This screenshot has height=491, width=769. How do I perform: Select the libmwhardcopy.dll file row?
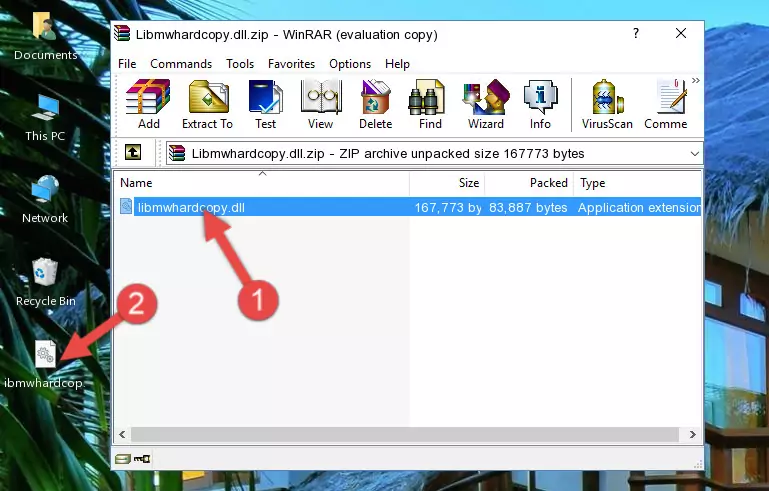click(x=408, y=207)
